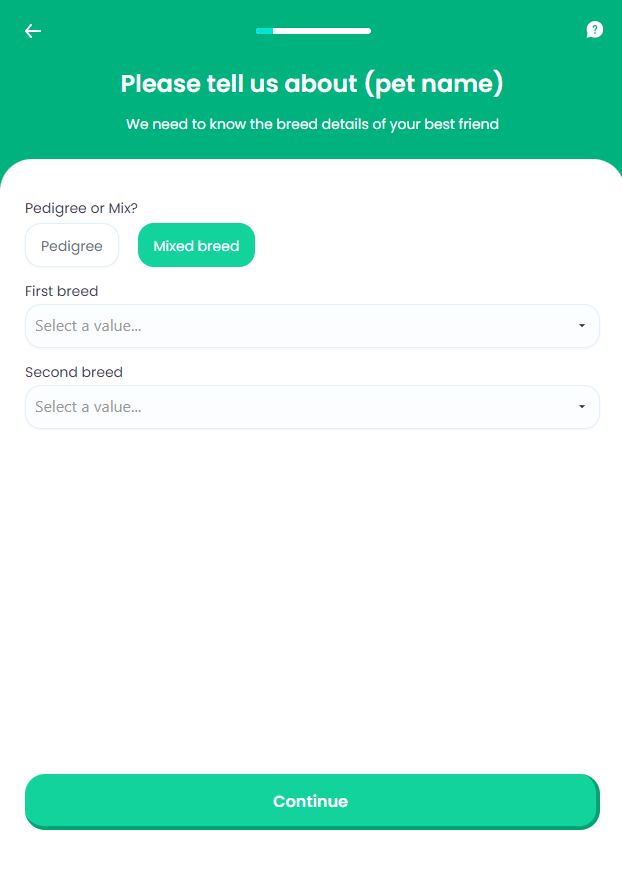Viewport: 622px width, 883px height.
Task: Click the empty white area above Continue
Action: (x=312, y=600)
